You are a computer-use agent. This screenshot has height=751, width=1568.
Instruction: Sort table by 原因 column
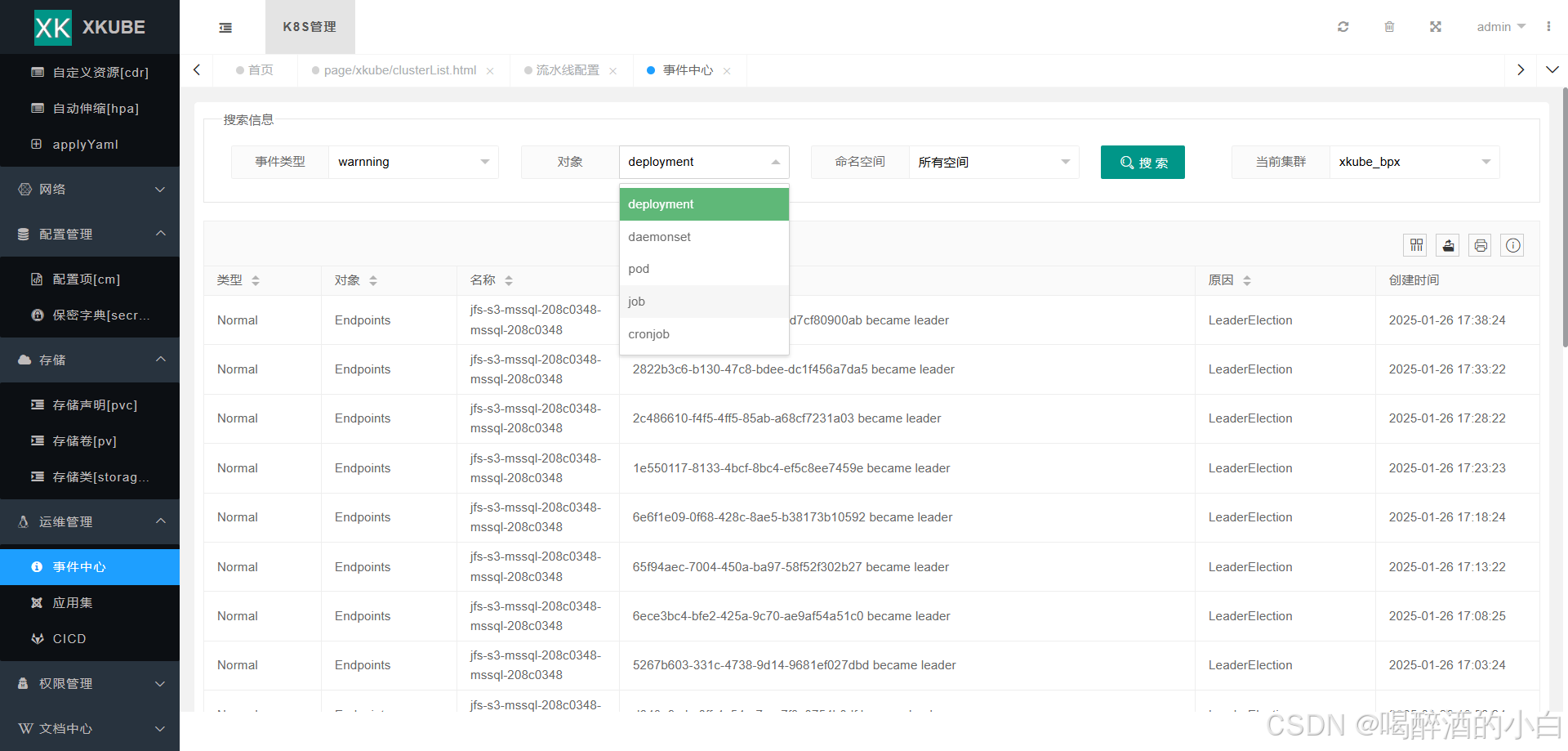1247,280
